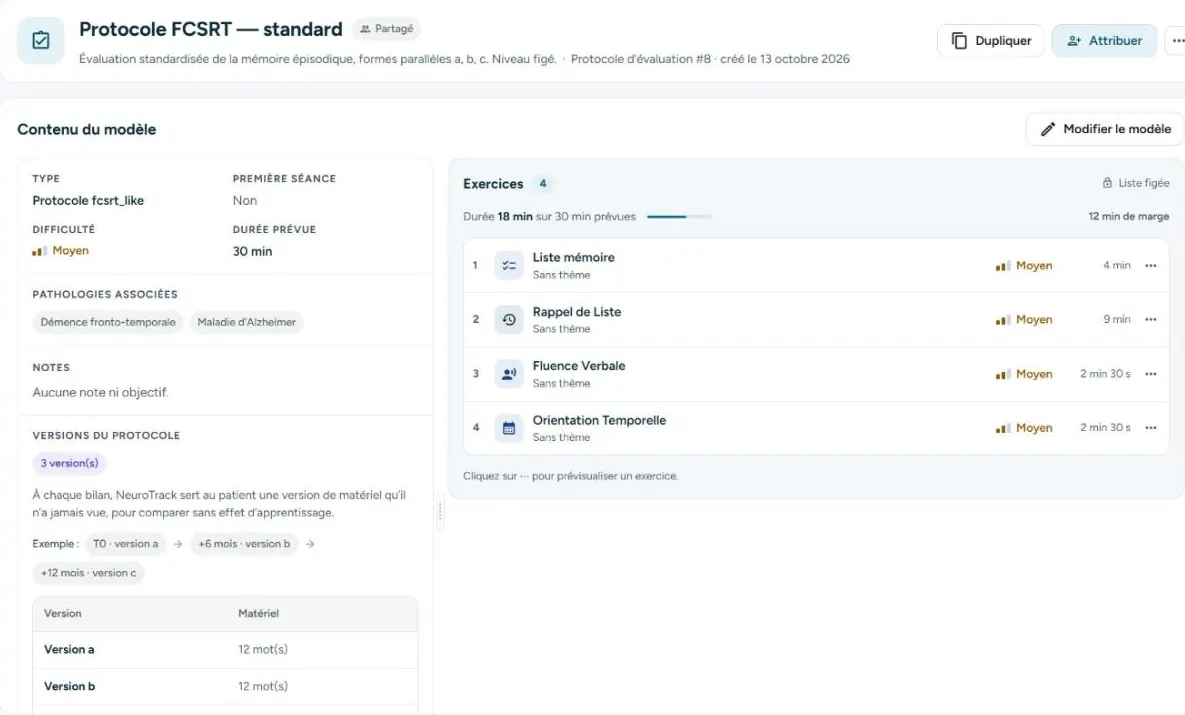Click the 12 min de marge label
Viewport: 1185px width, 715px height.
pos(1128,217)
